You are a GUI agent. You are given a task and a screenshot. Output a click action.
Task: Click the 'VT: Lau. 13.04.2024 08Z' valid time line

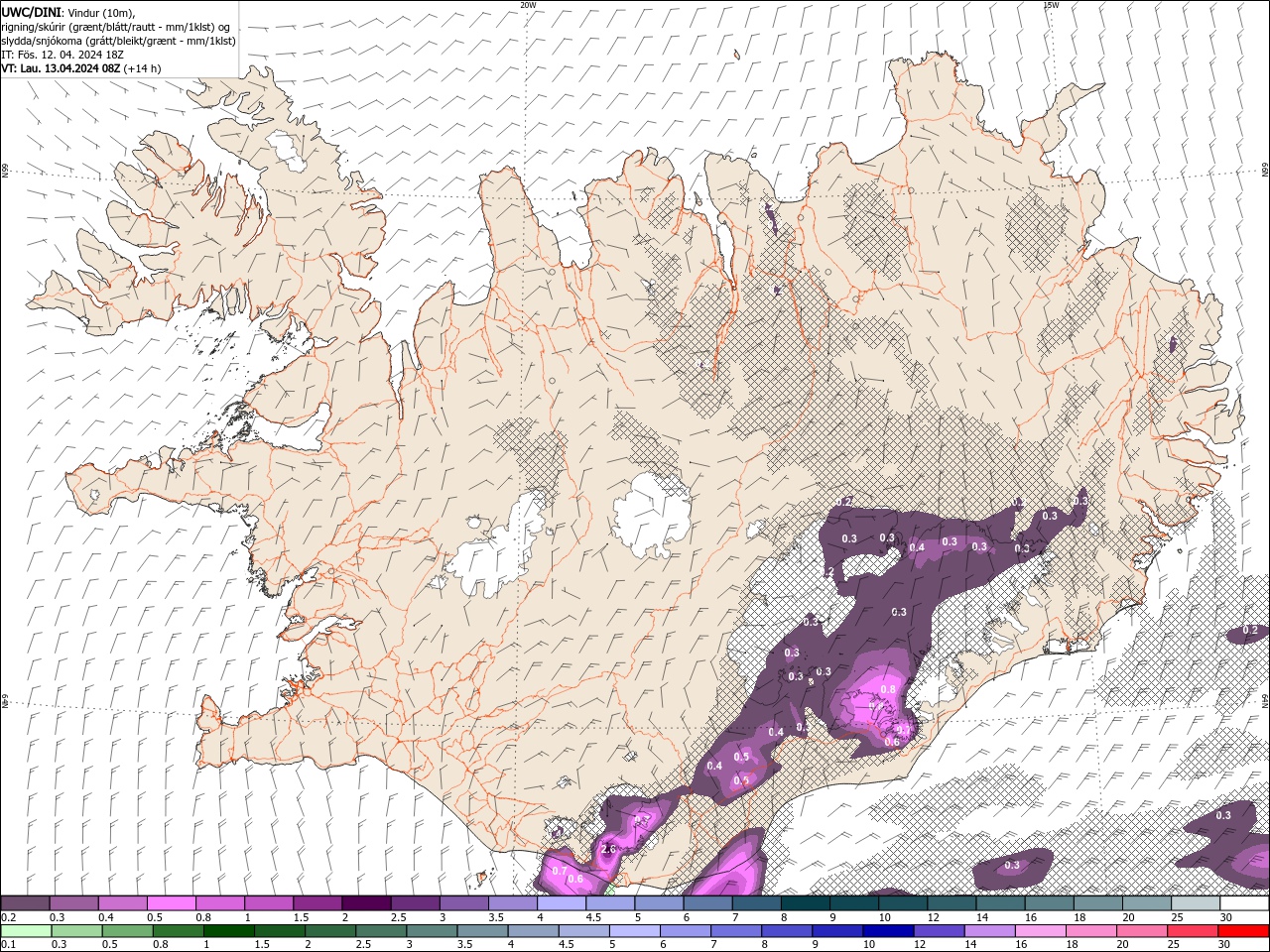click(x=62, y=68)
